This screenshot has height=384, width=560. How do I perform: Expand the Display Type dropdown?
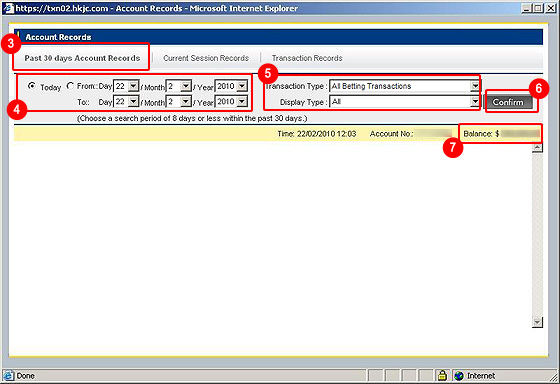click(475, 102)
